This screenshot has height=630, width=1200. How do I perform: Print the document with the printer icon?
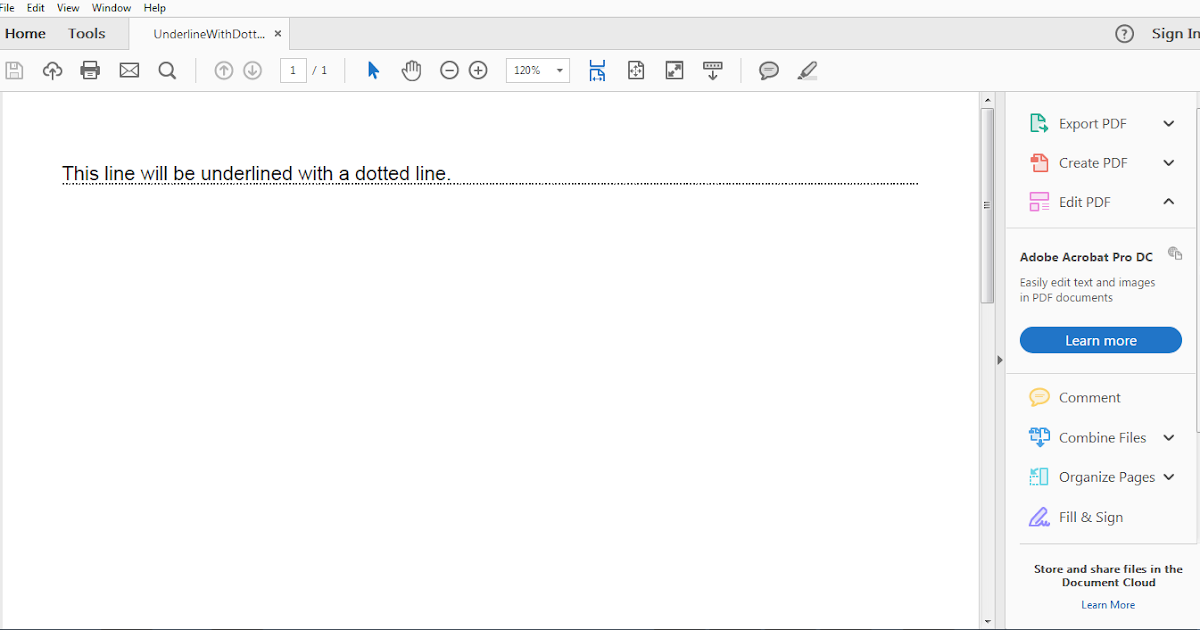(x=90, y=70)
